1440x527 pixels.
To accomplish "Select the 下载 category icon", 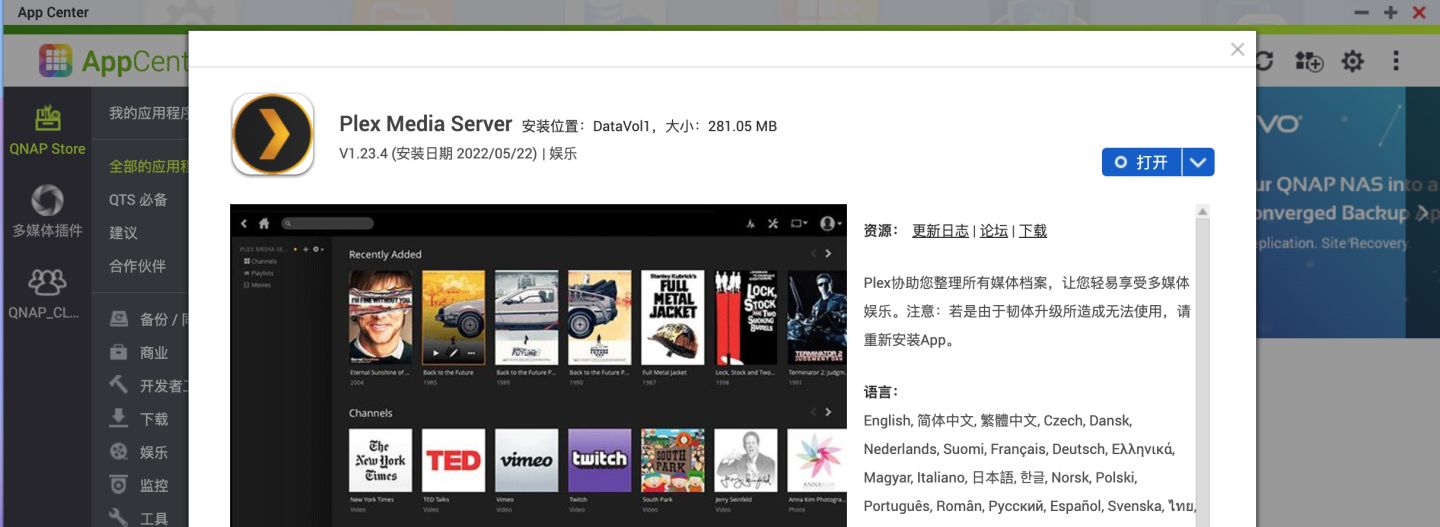I will pyautogui.click(x=119, y=418).
